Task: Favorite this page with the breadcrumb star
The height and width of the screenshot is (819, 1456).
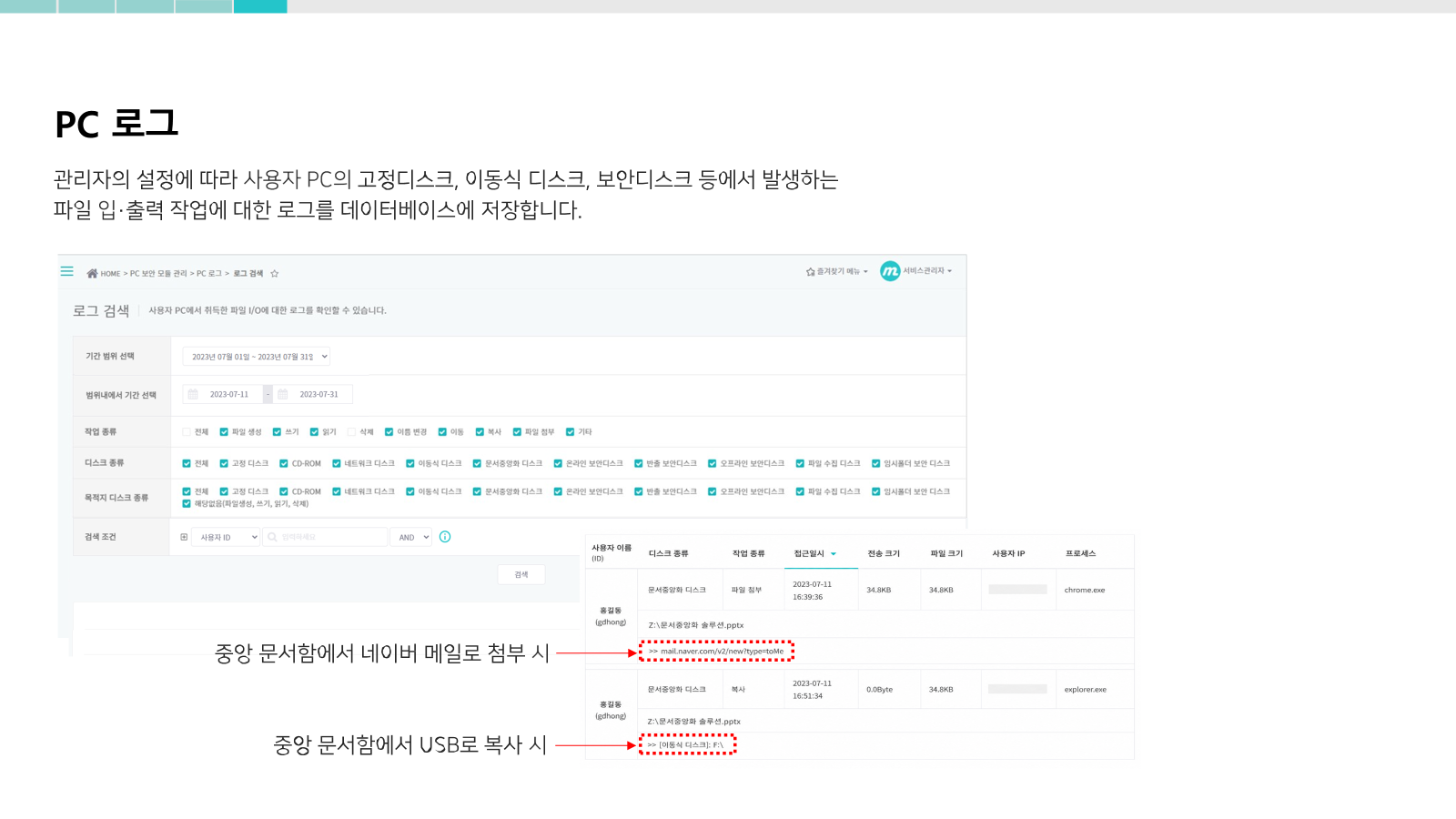Action: 274,273
